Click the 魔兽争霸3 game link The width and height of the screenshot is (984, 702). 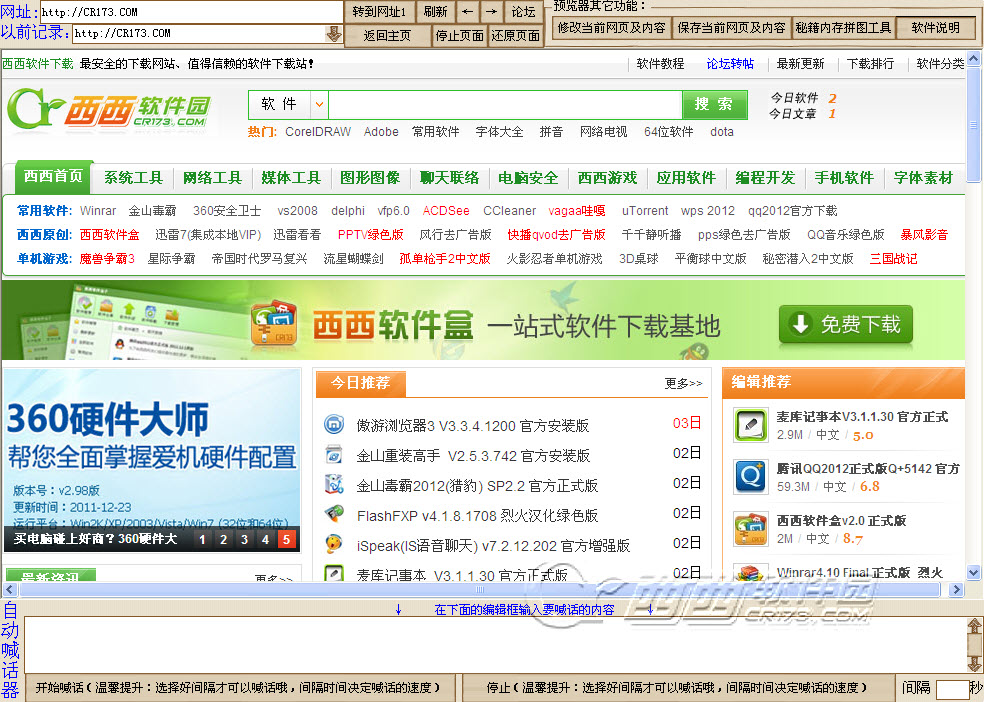[x=107, y=258]
